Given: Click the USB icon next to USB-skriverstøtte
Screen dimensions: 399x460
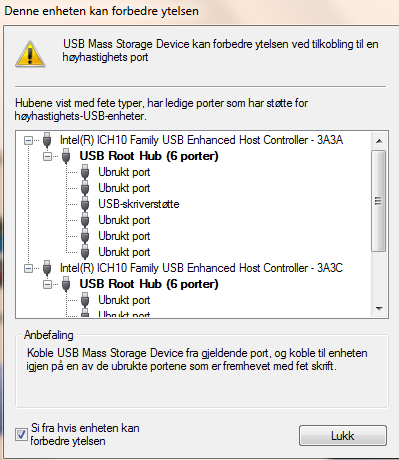Looking at the screenshot, I should (x=85, y=204).
